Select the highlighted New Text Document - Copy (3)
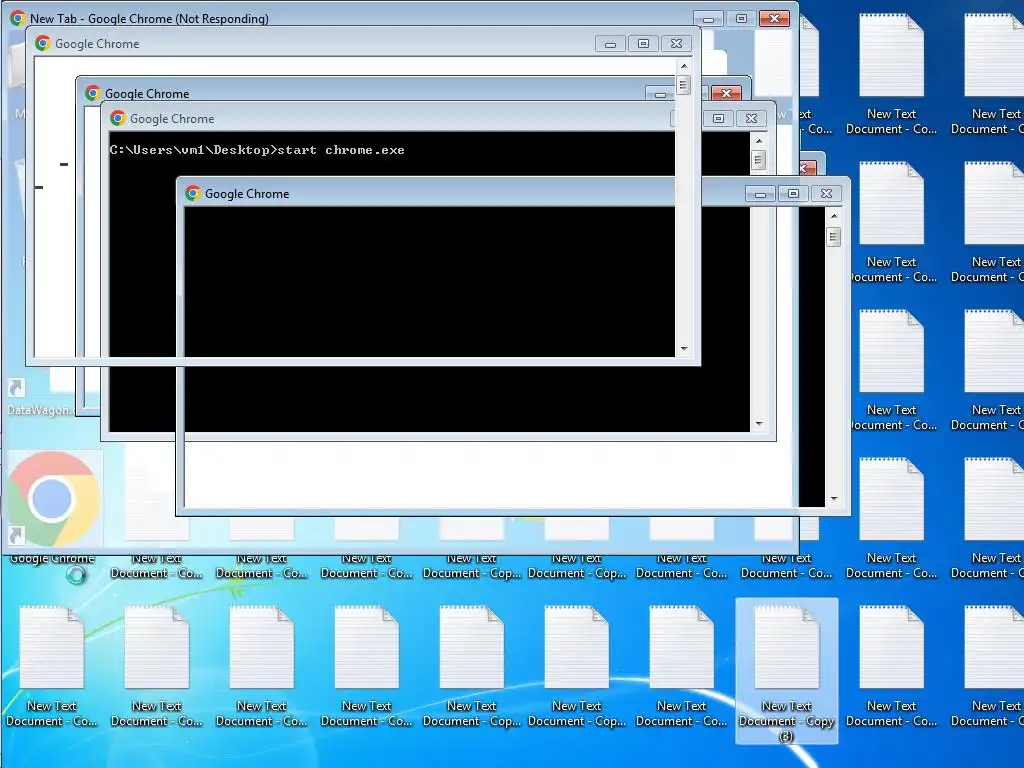The height and width of the screenshot is (768, 1024). (x=786, y=671)
